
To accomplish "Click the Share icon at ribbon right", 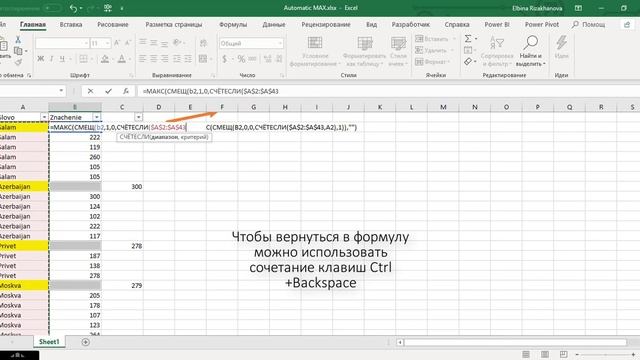I will (627, 24).
